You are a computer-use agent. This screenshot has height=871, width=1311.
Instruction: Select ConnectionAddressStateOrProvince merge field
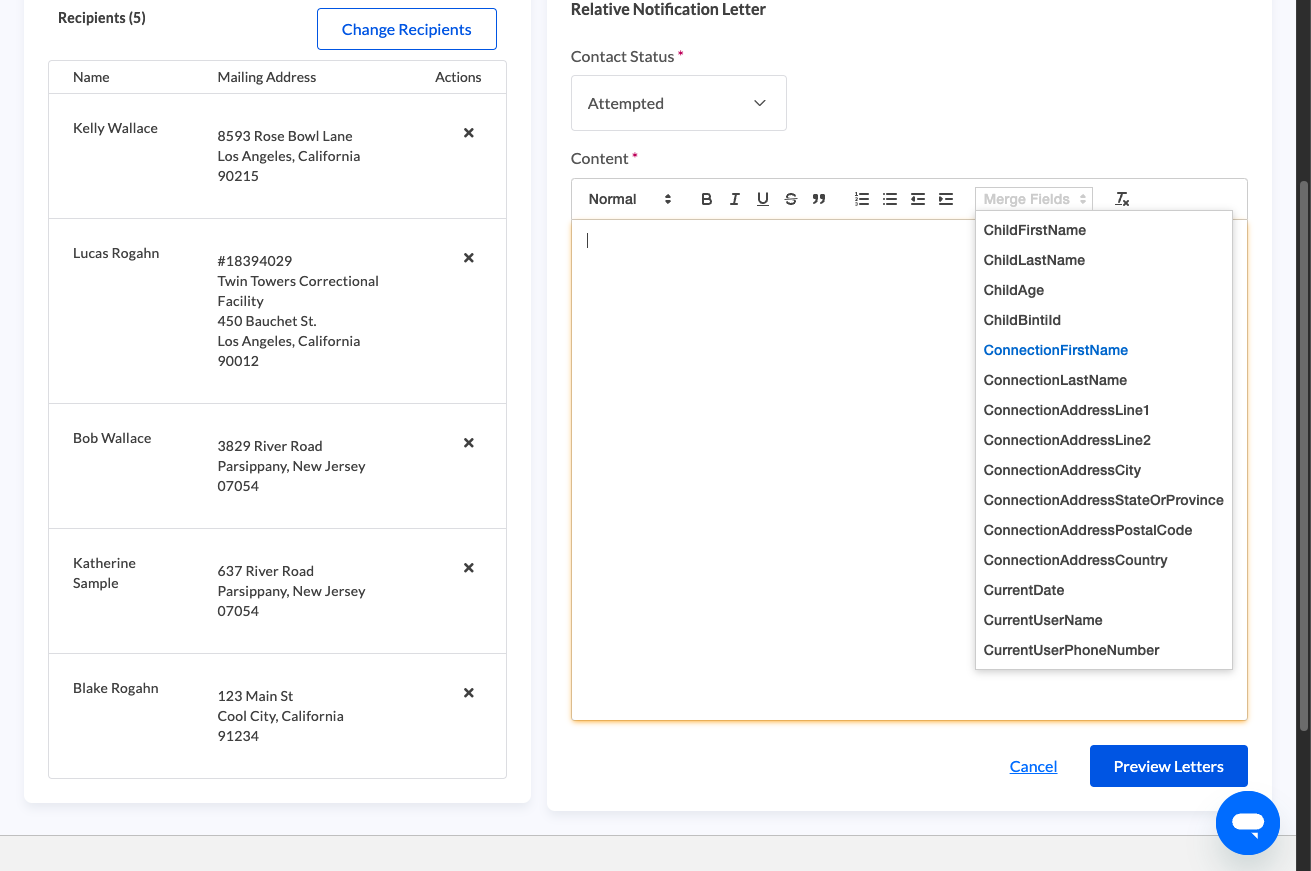pyautogui.click(x=1103, y=500)
